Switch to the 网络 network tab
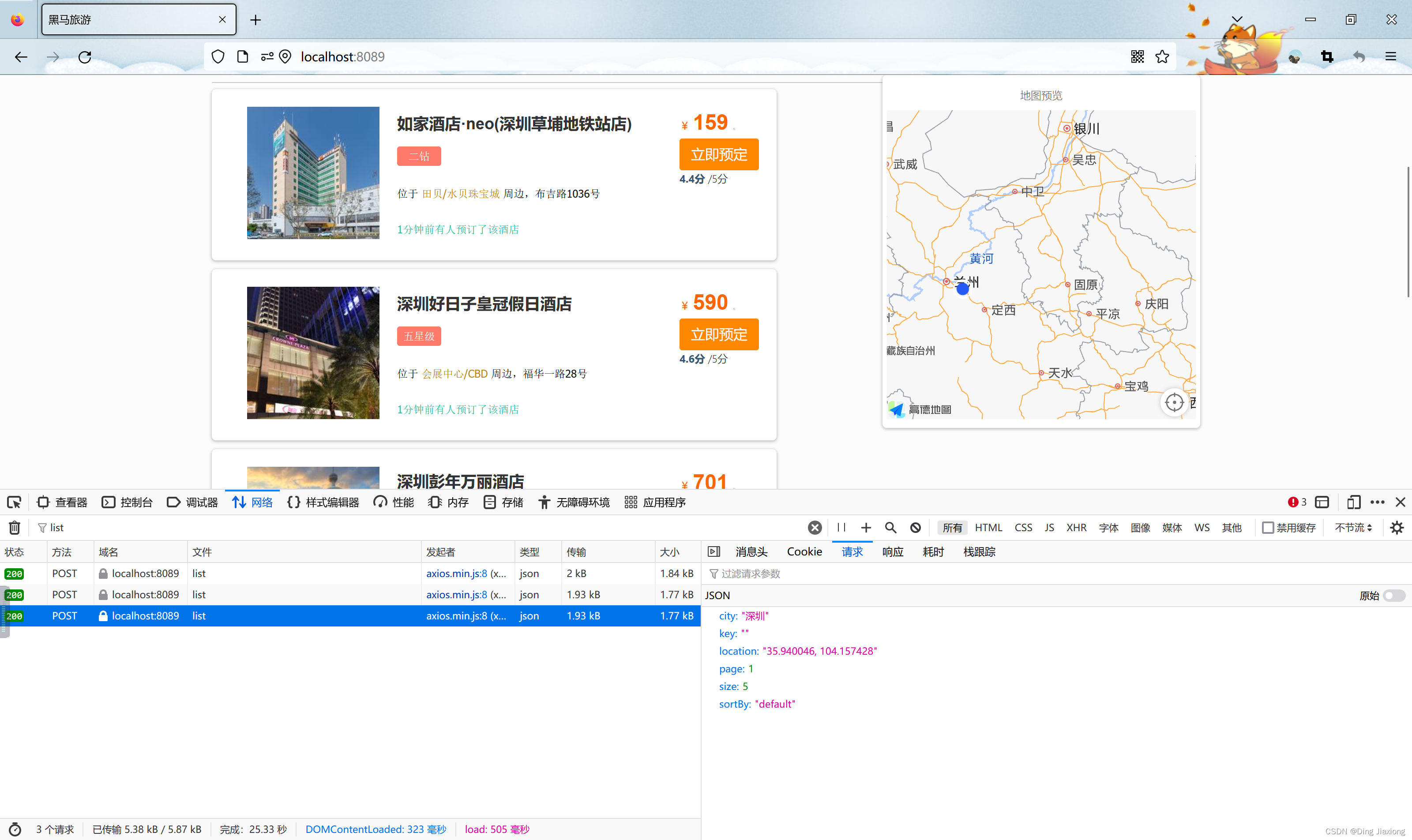Screen dimensions: 1412x840 click(252, 502)
